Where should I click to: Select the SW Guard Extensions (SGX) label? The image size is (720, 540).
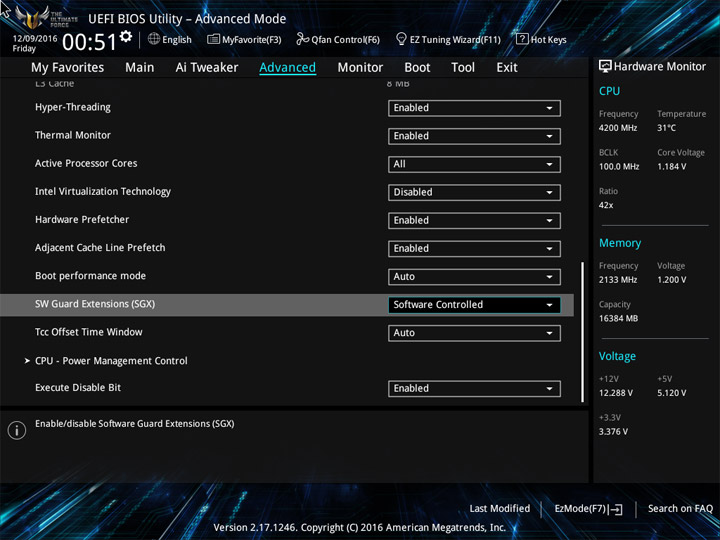tap(95, 304)
